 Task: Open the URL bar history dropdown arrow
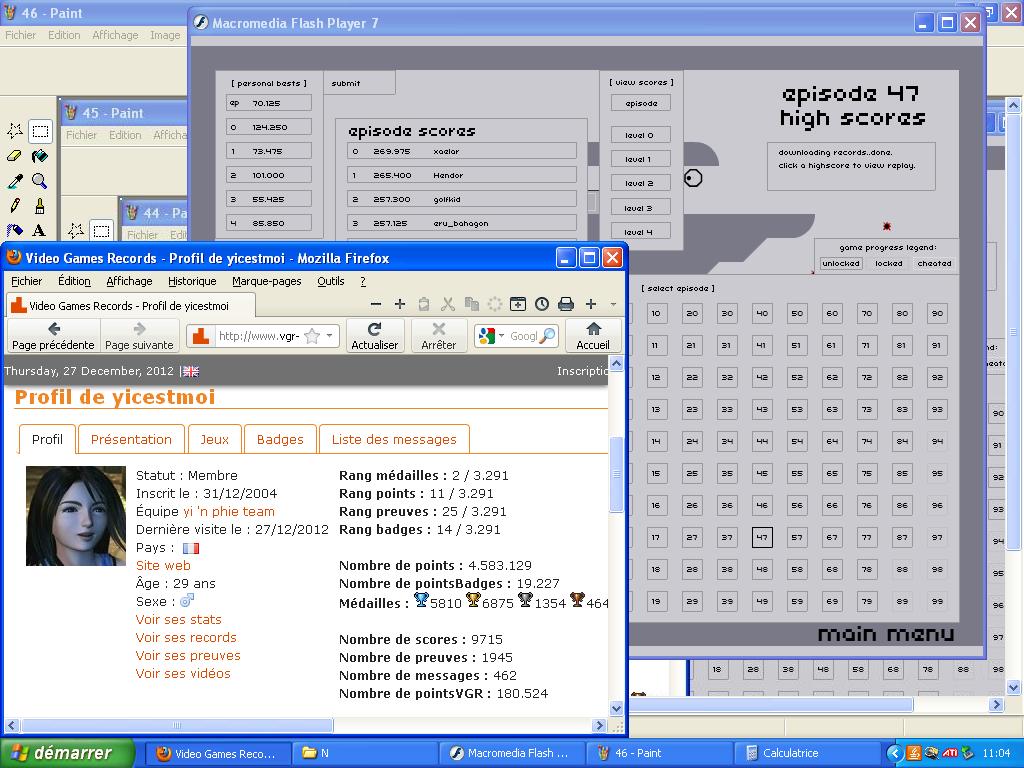330,336
